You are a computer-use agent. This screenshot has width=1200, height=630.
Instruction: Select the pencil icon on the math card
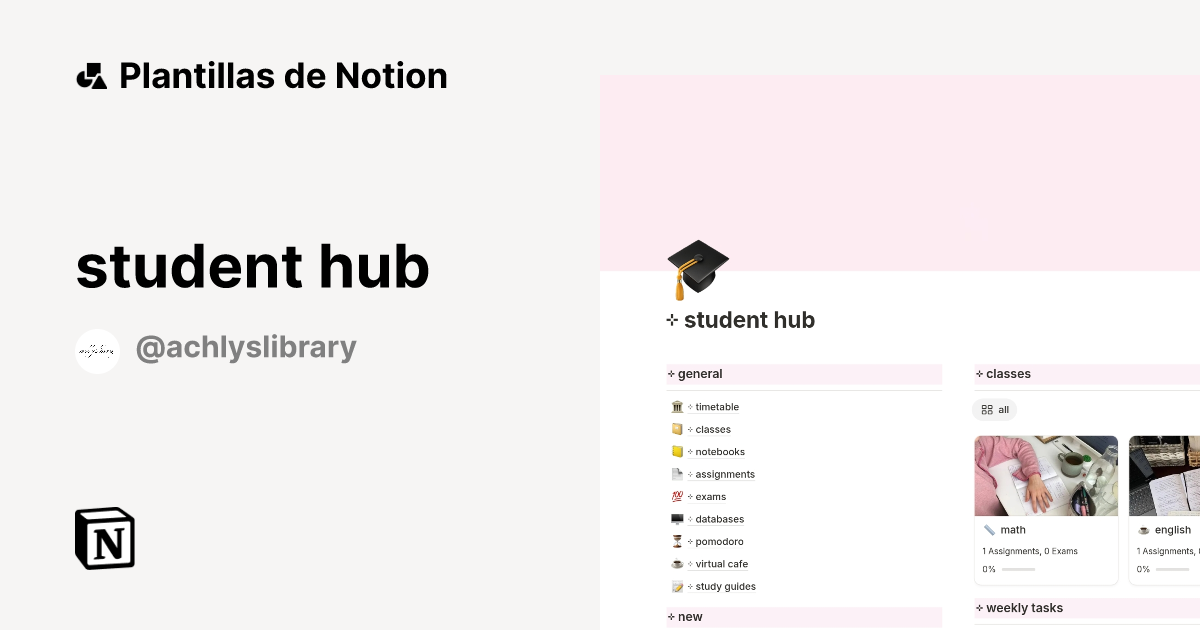[990, 529]
